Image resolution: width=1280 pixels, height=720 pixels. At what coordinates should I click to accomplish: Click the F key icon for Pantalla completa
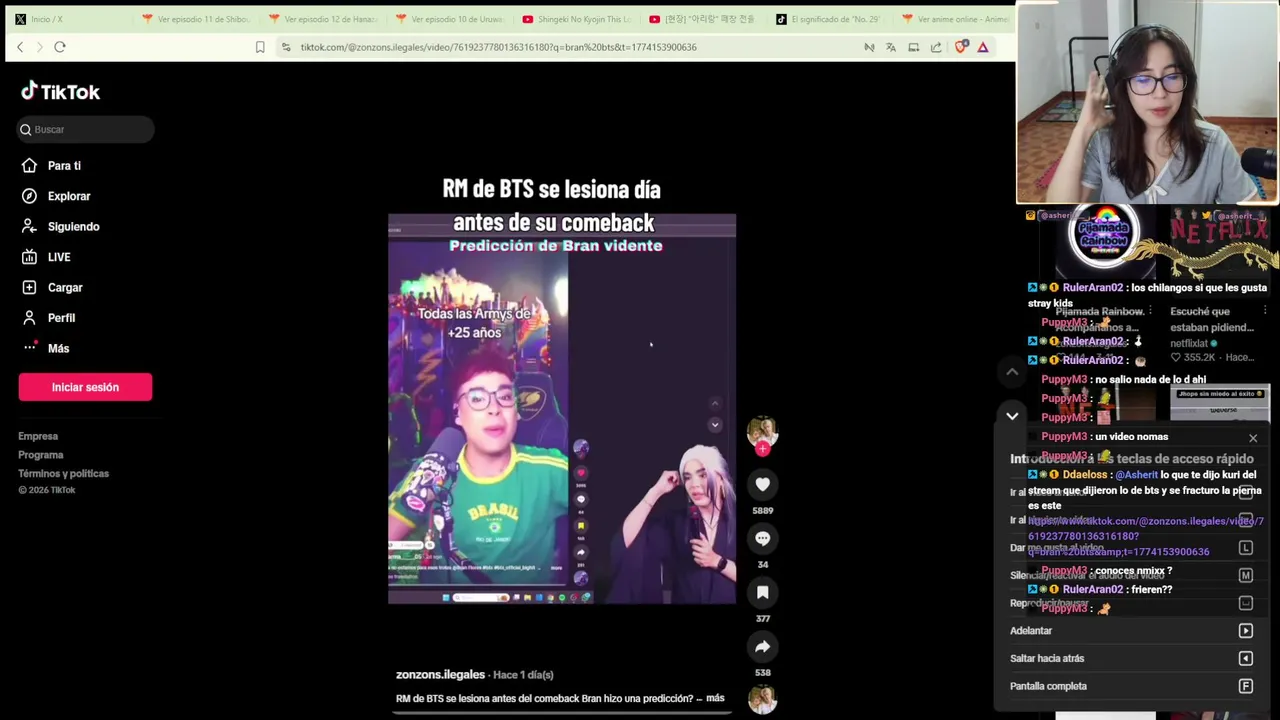click(x=1246, y=686)
